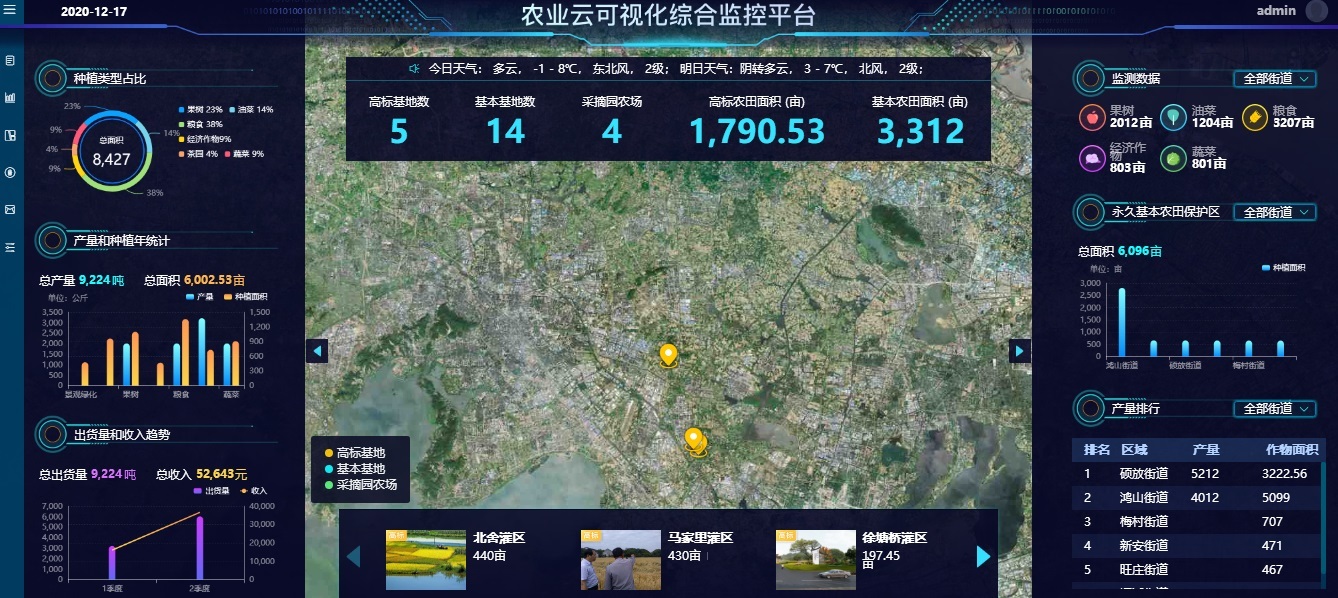The width and height of the screenshot is (1338, 598).
Task: Toggle the 出货量 series in chart legend
Action: [x=210, y=491]
